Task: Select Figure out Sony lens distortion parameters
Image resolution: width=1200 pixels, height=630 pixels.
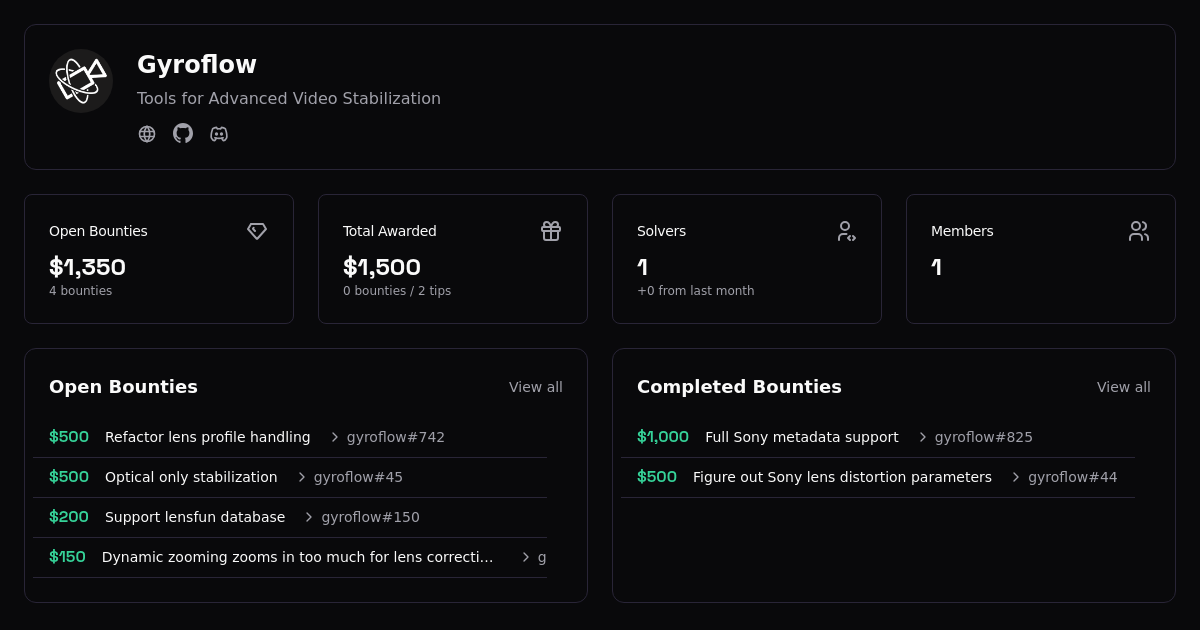Action: tap(842, 477)
